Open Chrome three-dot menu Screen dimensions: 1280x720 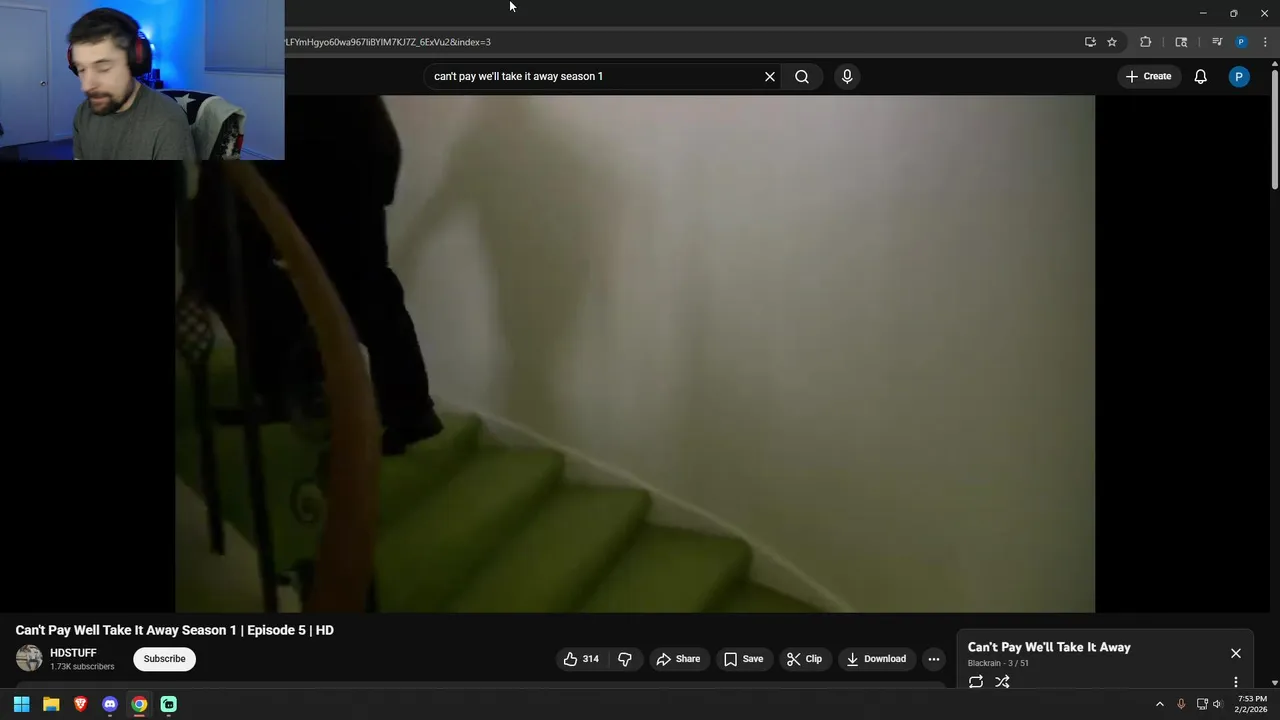1265,42
